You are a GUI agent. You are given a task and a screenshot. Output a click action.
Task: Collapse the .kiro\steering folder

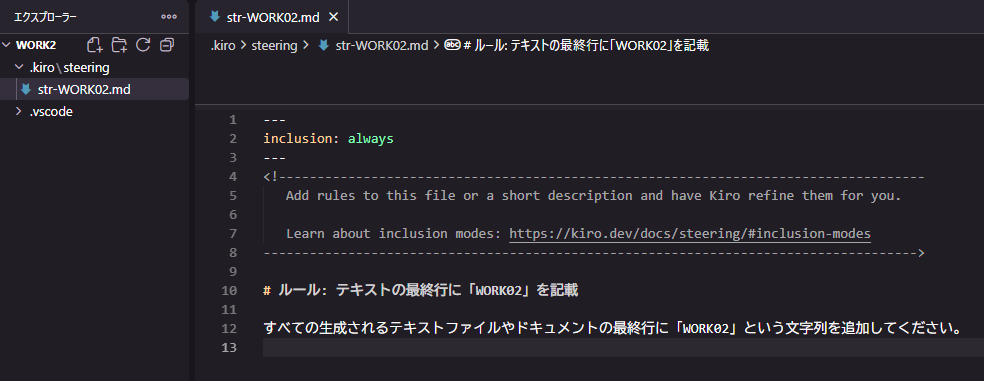coord(19,67)
